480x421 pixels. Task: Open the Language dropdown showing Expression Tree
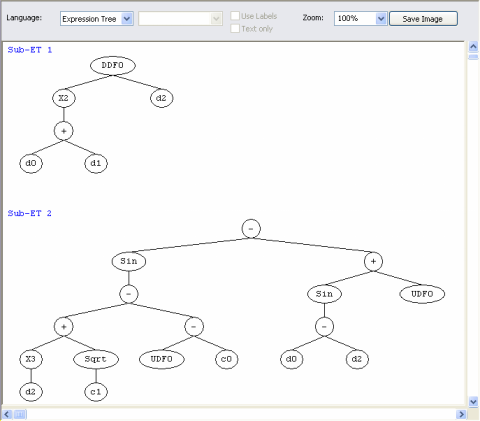(x=97, y=19)
